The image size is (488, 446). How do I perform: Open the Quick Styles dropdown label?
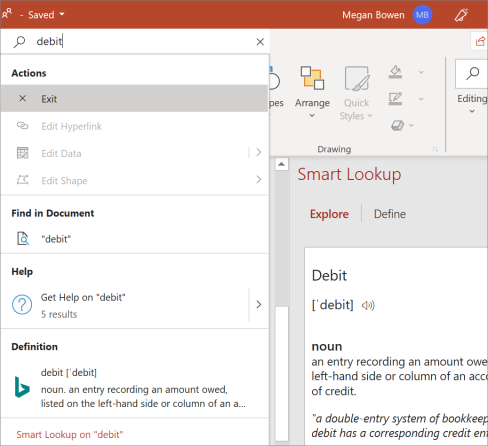click(x=356, y=109)
